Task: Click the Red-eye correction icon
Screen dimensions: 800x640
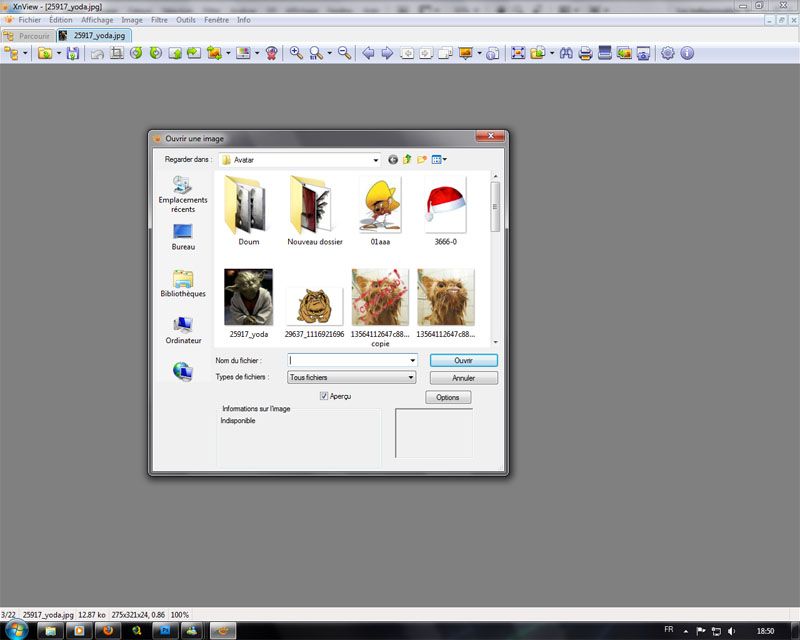Action: 271,53
